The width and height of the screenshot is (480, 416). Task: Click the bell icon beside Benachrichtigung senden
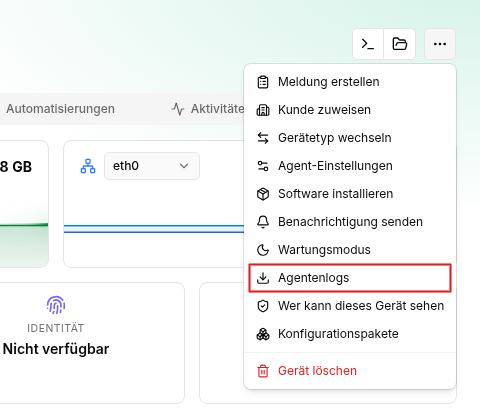coord(263,222)
